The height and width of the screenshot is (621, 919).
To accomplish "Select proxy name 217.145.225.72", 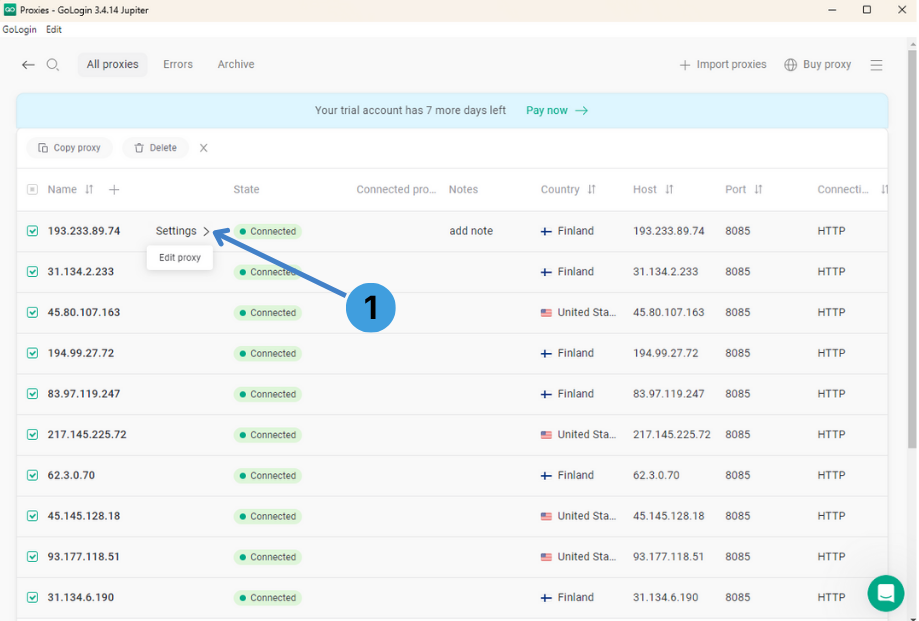I will click(x=87, y=435).
